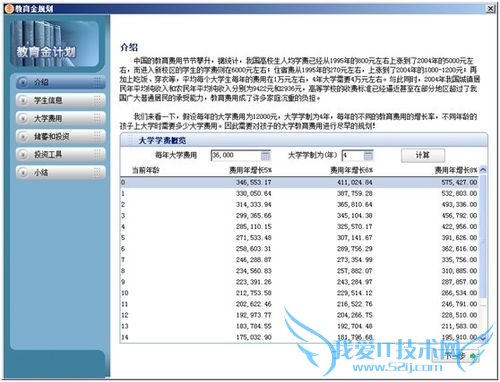
Task: Click the round bullet icon beside 大学费用
Action: pos(23,118)
